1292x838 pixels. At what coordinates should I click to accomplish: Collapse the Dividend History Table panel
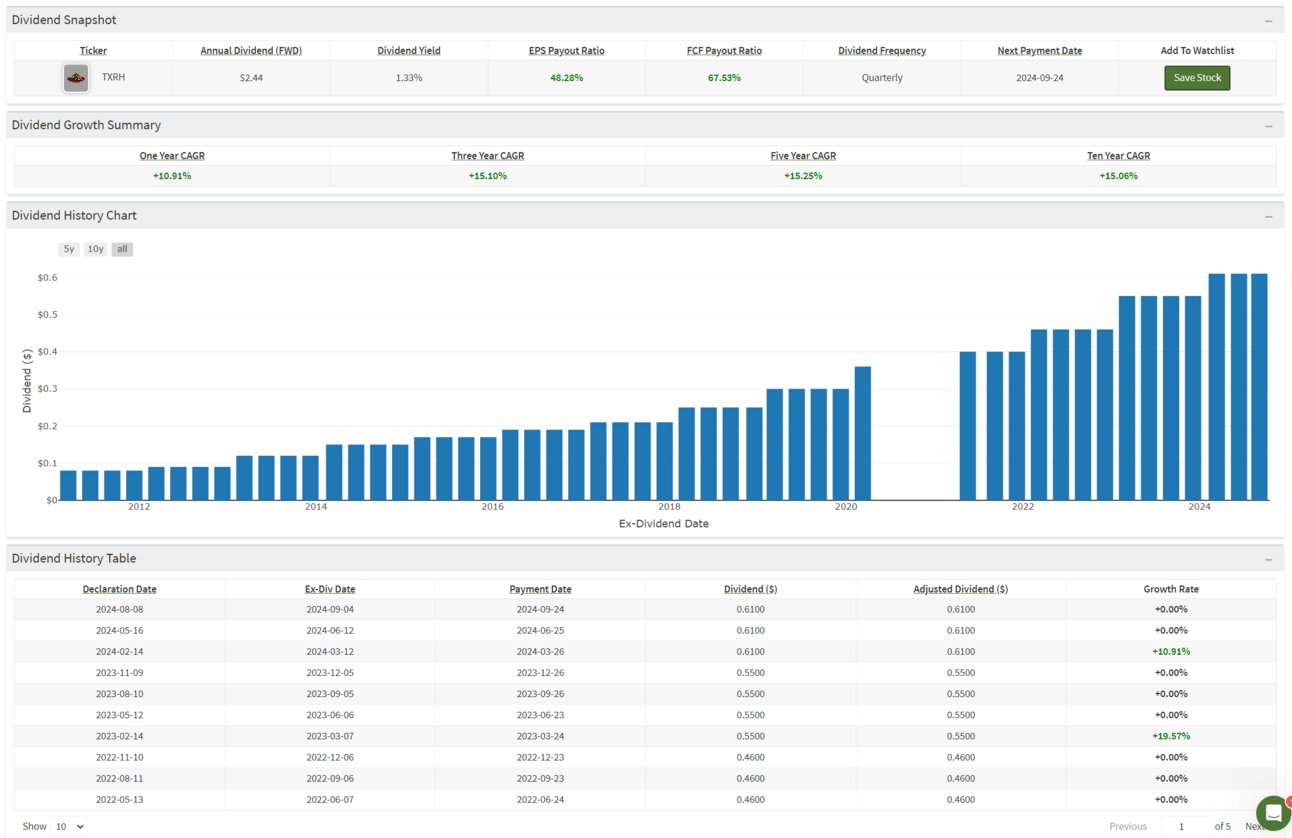tap(1268, 559)
